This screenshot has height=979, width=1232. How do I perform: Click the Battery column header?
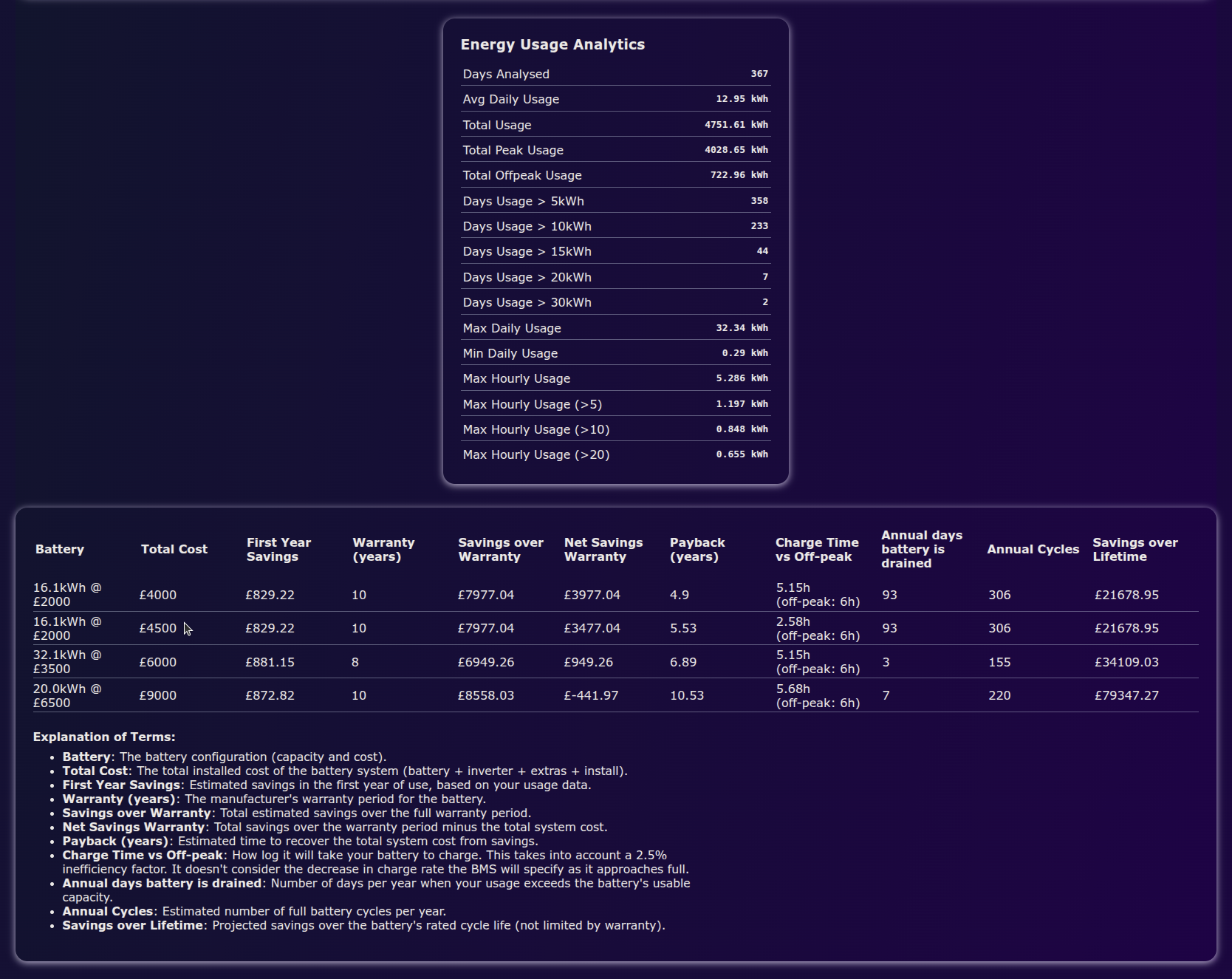coord(60,549)
